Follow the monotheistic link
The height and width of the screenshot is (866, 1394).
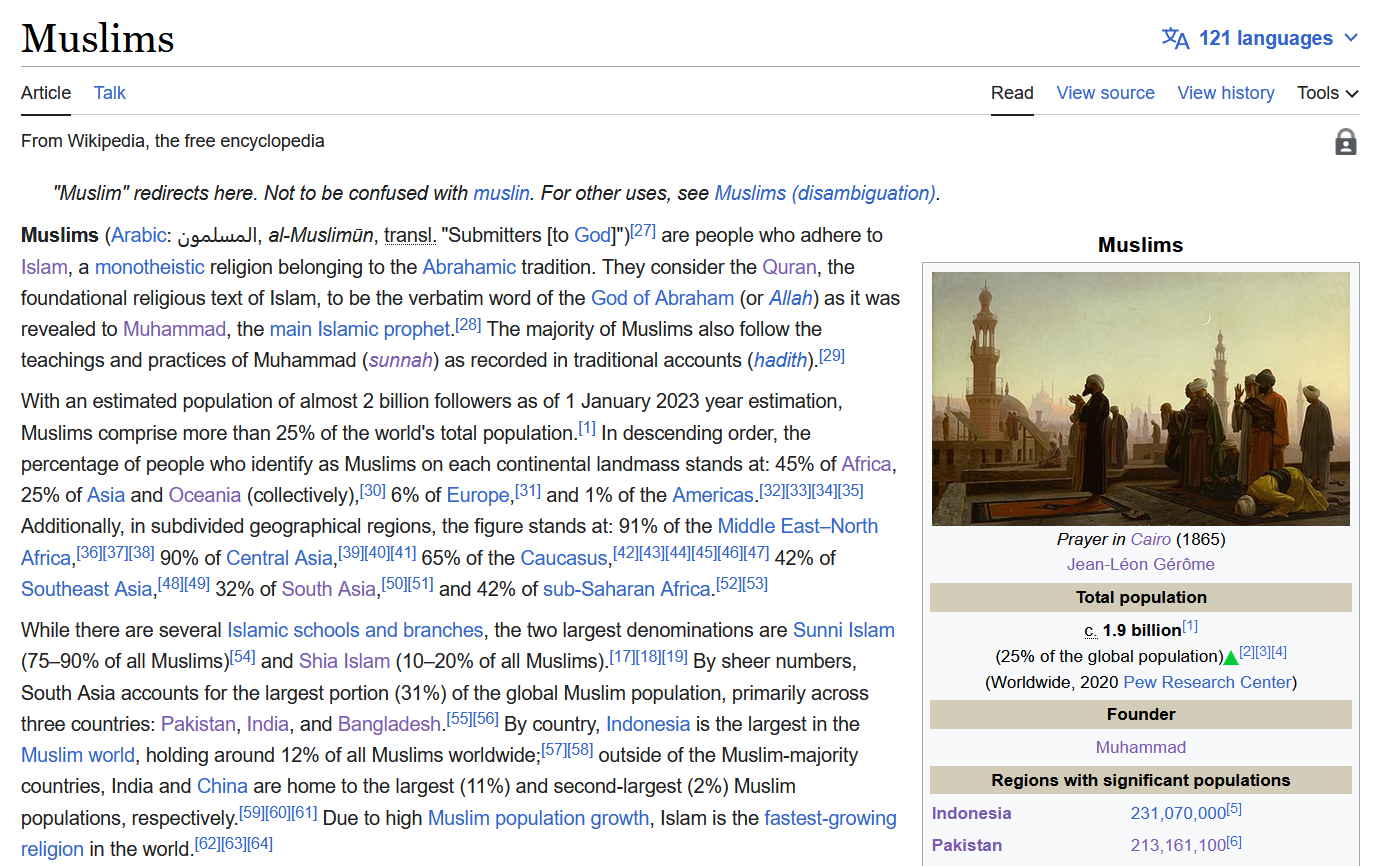coord(150,267)
